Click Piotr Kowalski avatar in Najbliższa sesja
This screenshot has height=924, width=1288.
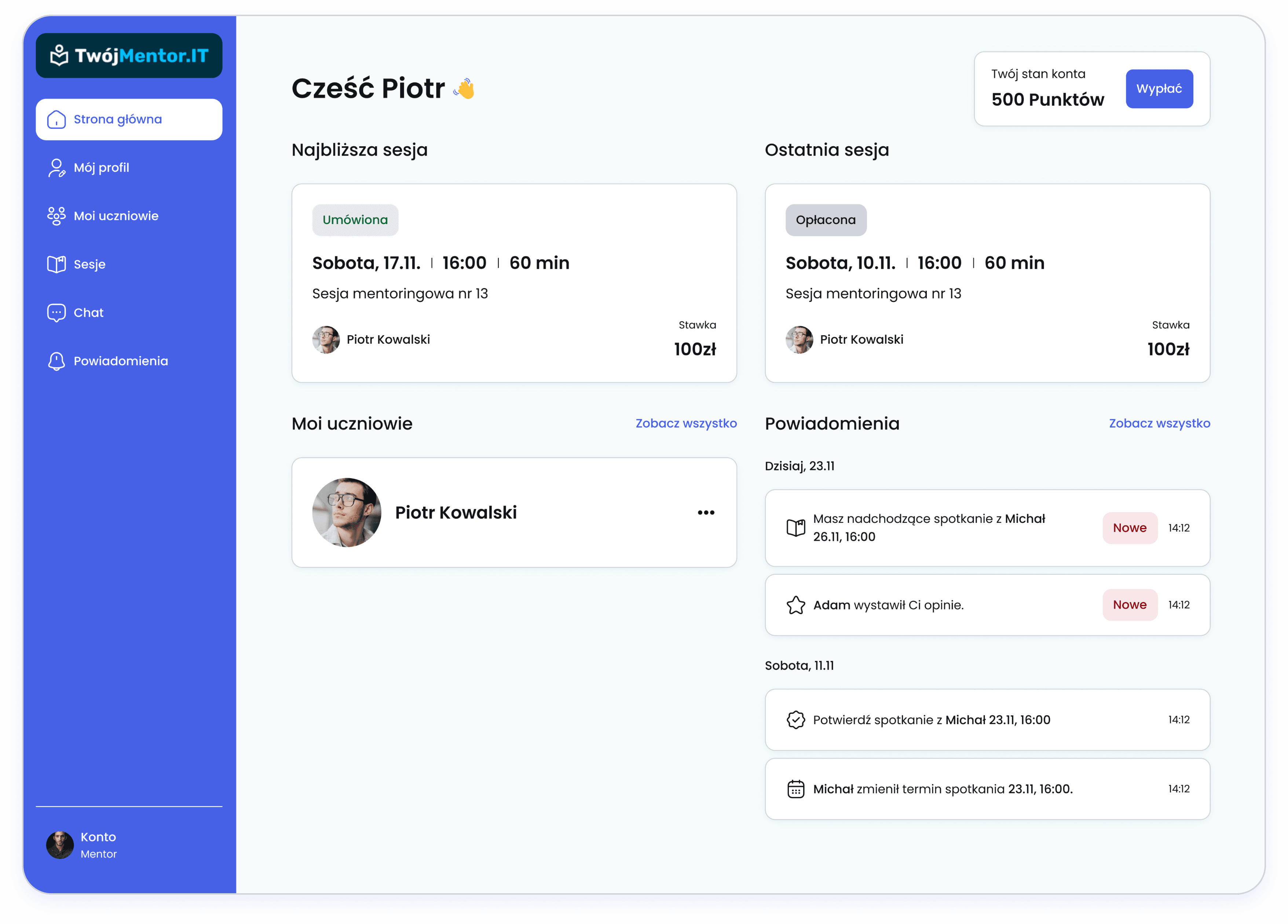[x=326, y=340]
